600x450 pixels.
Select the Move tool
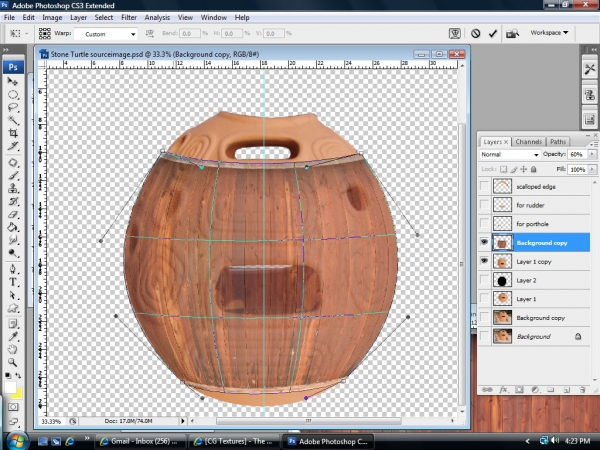click(13, 82)
